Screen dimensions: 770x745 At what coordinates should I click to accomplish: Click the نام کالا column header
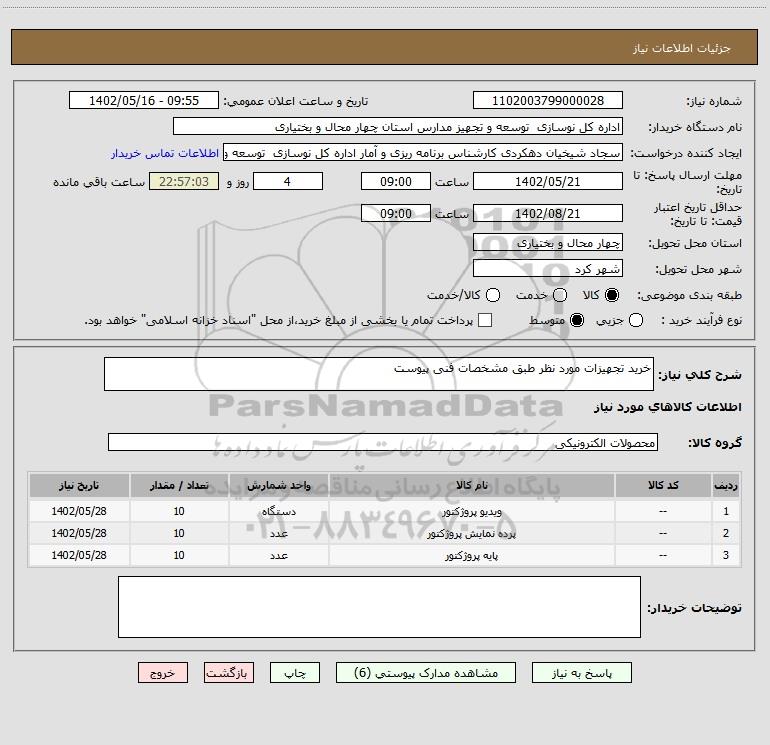pyautogui.click(x=471, y=486)
